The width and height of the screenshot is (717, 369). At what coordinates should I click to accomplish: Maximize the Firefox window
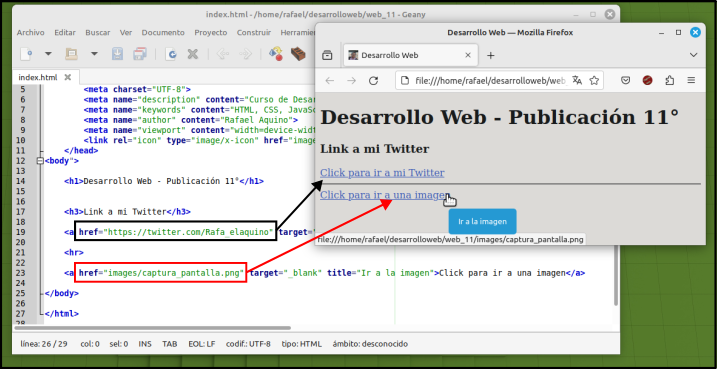(679, 32)
